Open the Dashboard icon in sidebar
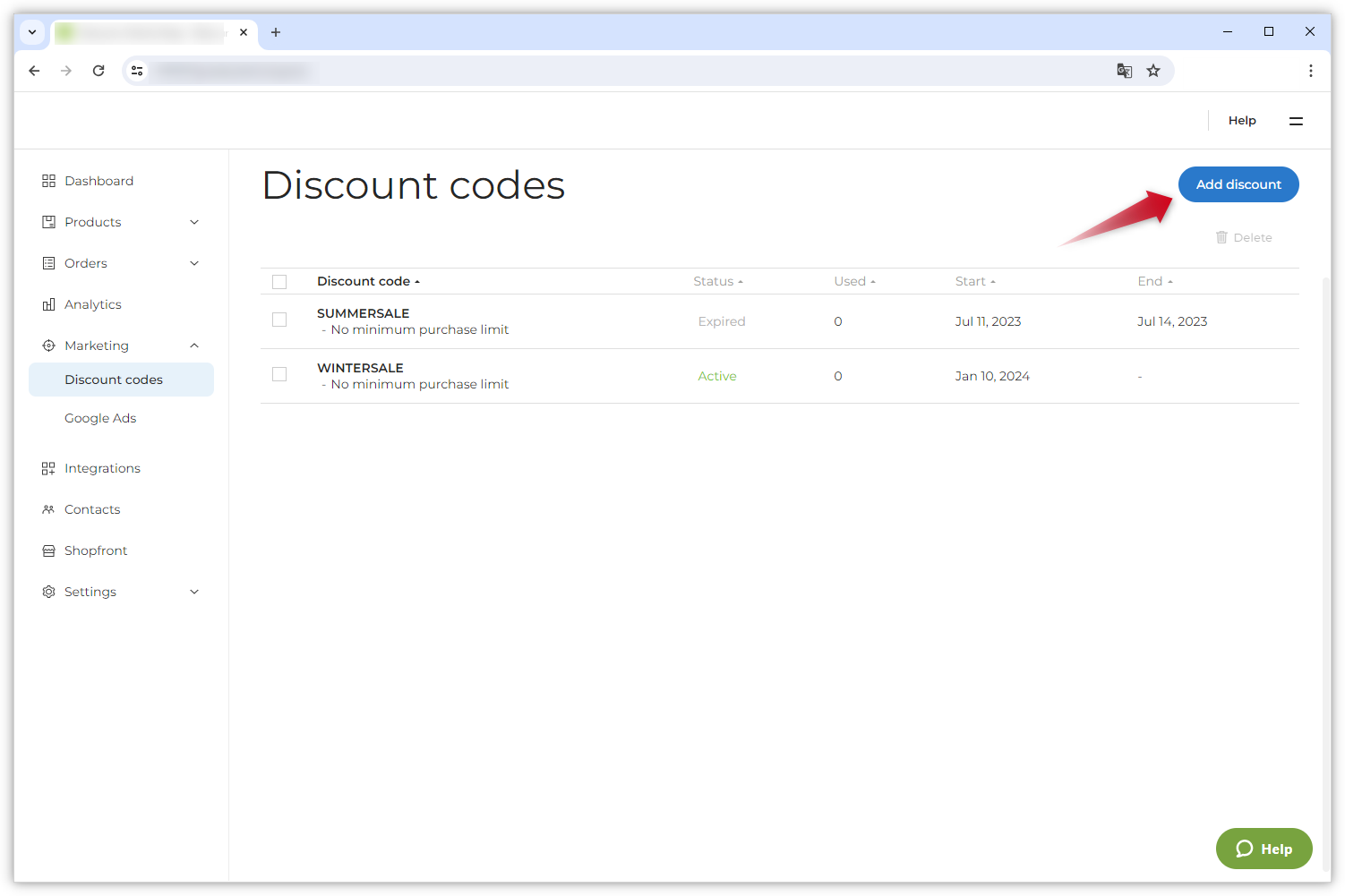1345x896 pixels. coord(49,180)
